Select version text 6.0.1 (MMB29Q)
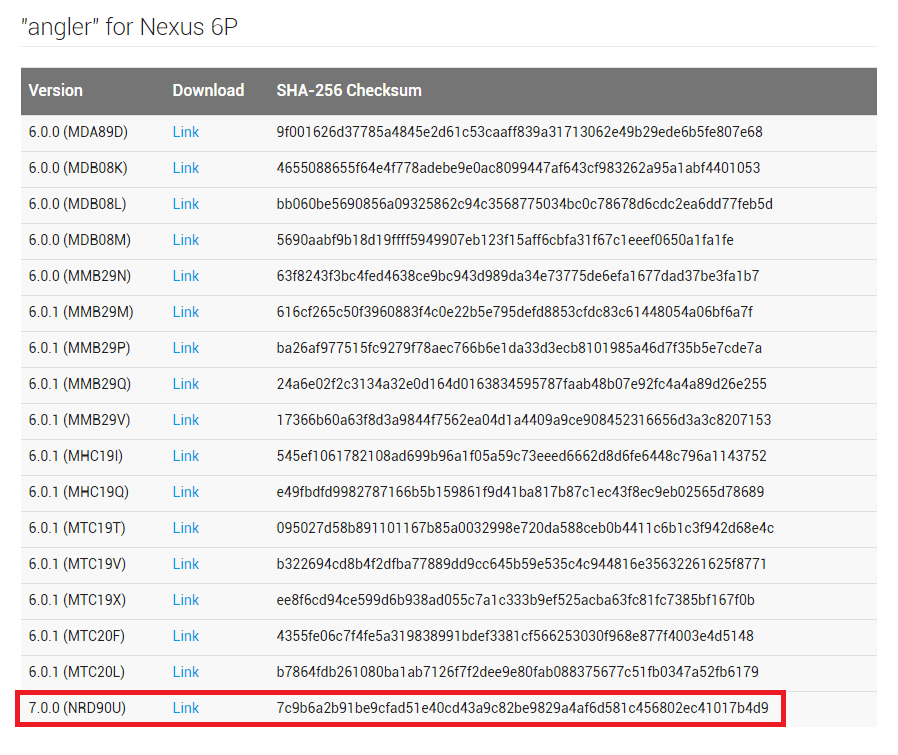898x755 pixels. [x=80, y=384]
